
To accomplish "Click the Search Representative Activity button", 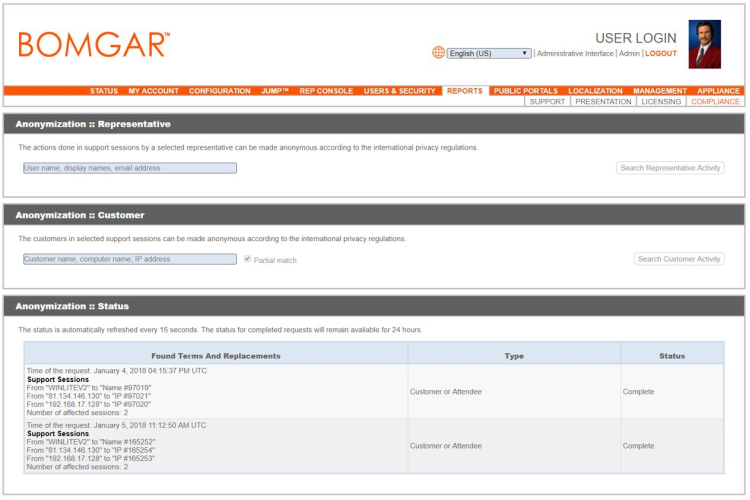I will (x=670, y=168).
